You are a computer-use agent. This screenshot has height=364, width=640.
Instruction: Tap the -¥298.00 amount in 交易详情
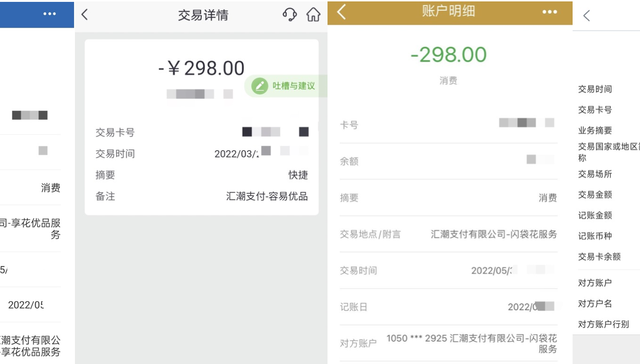[201, 68]
